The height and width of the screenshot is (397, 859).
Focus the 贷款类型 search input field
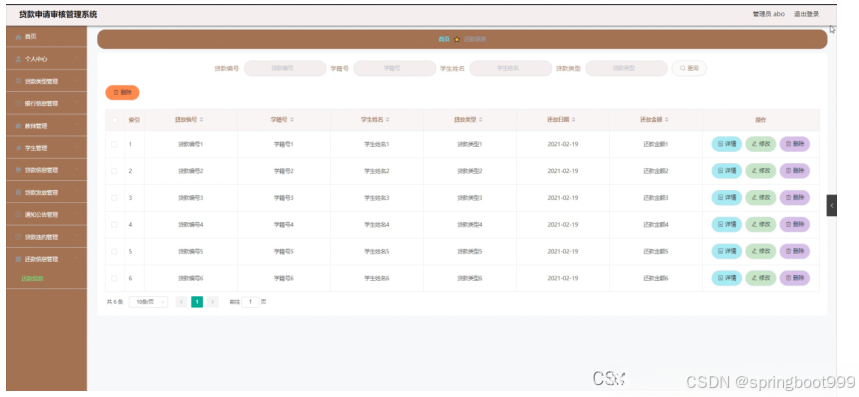pyautogui.click(x=626, y=68)
